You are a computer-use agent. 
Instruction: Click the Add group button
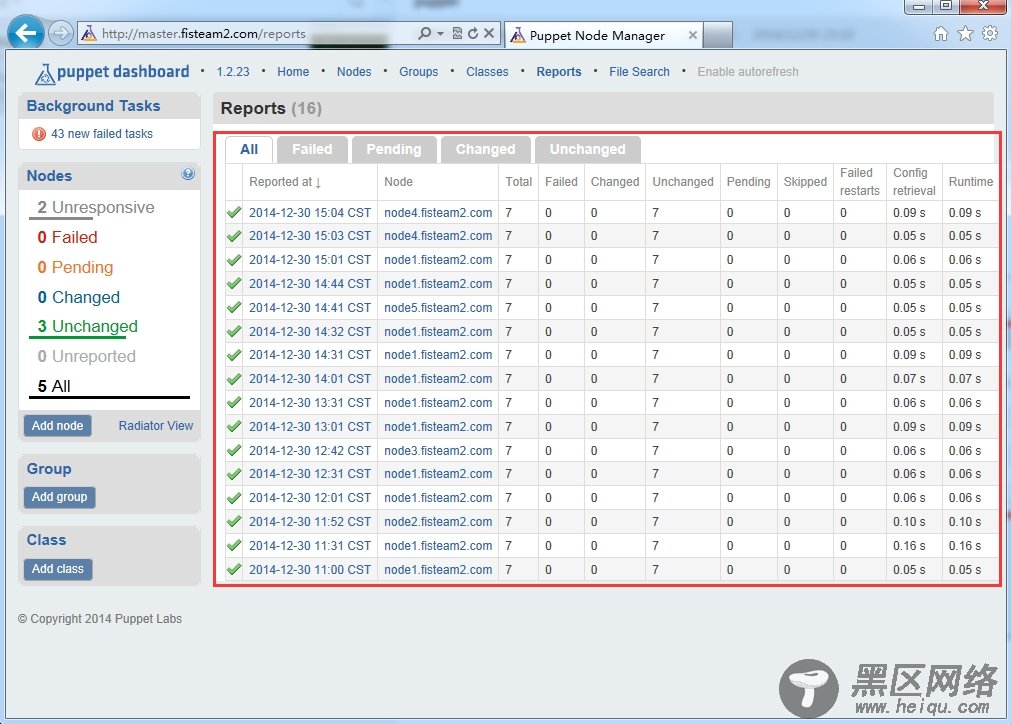pyautogui.click(x=59, y=497)
